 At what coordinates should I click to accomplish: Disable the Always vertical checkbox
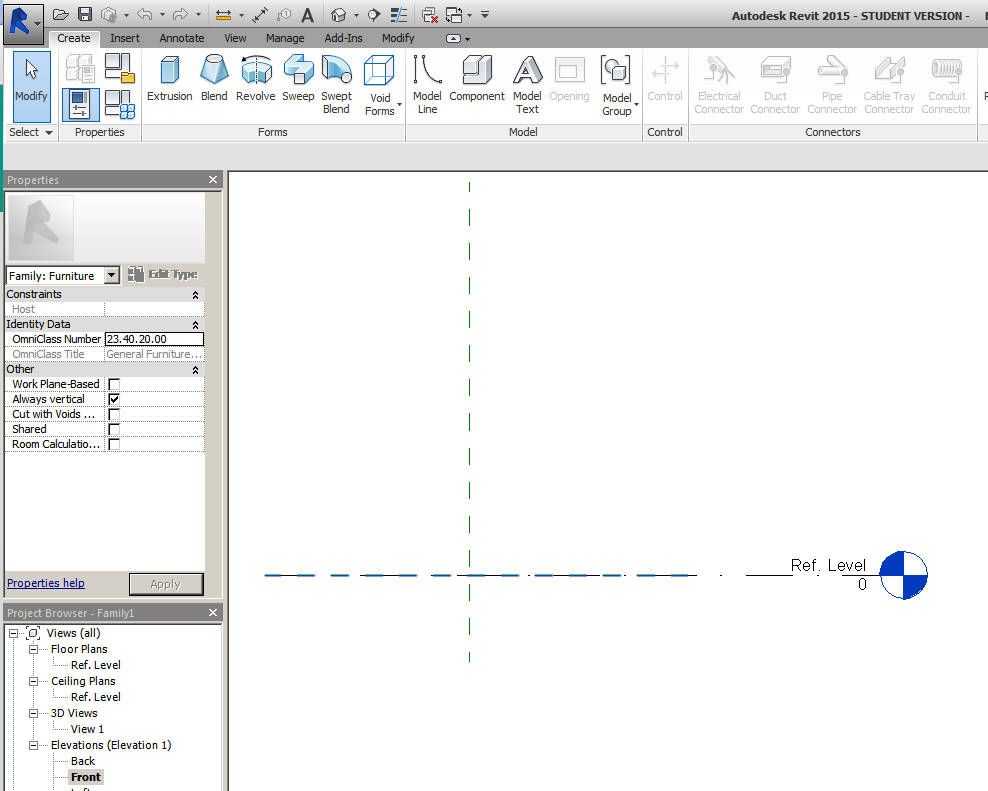[x=114, y=398]
